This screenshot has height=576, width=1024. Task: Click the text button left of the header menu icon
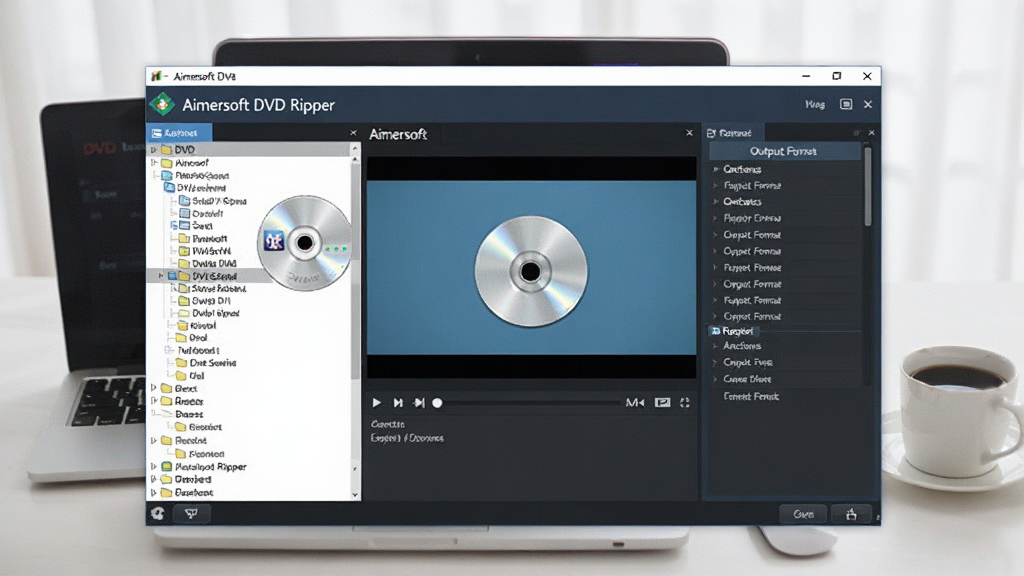[x=814, y=104]
